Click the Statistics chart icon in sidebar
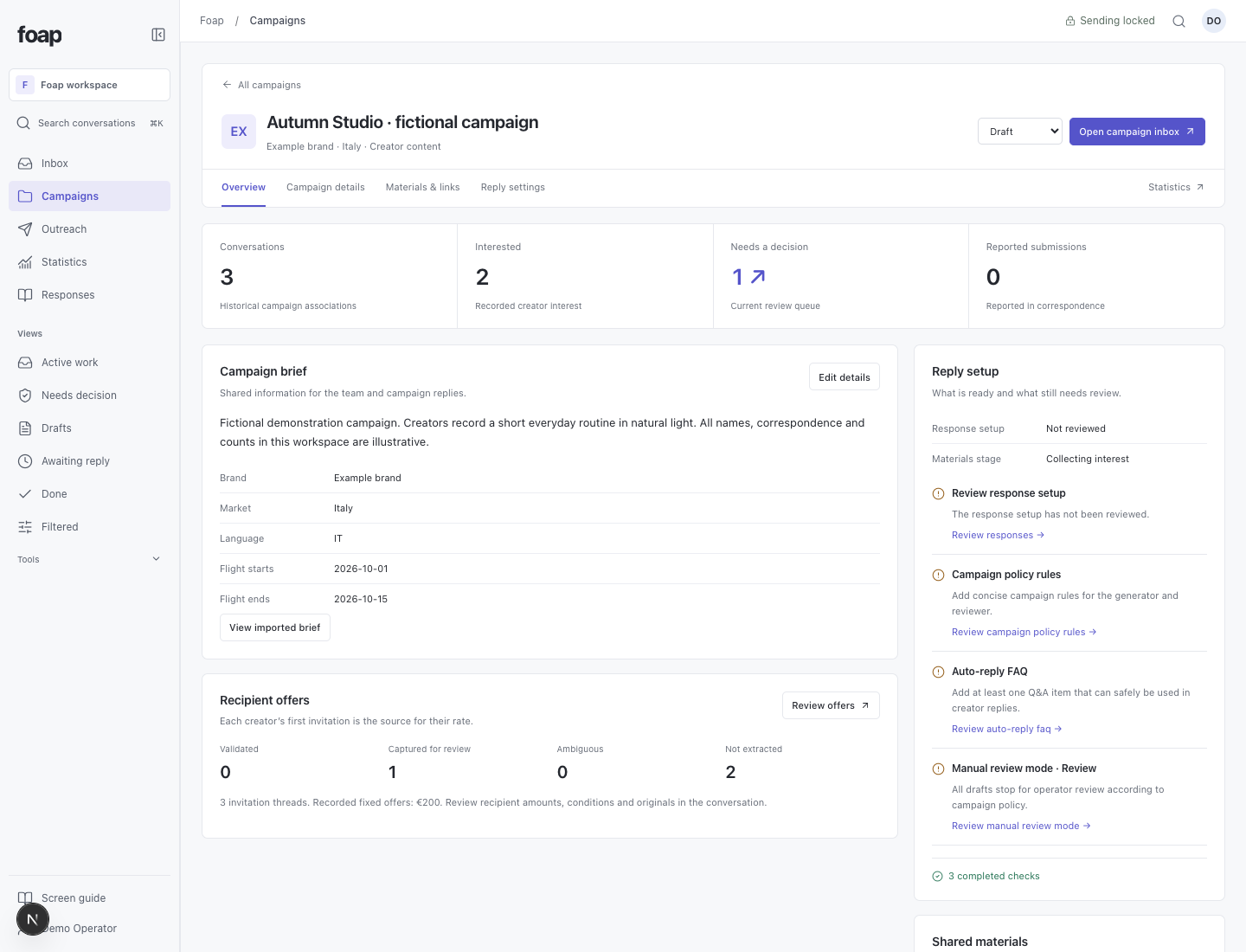The height and width of the screenshot is (952, 1246). coord(25,262)
